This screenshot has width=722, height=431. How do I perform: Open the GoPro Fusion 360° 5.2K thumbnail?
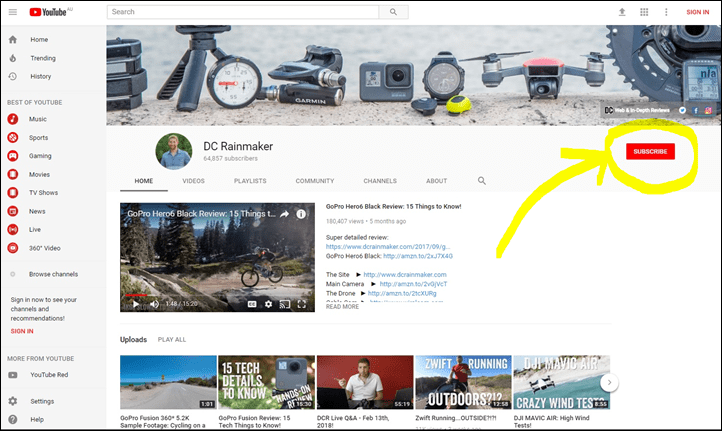pyautogui.click(x=168, y=382)
